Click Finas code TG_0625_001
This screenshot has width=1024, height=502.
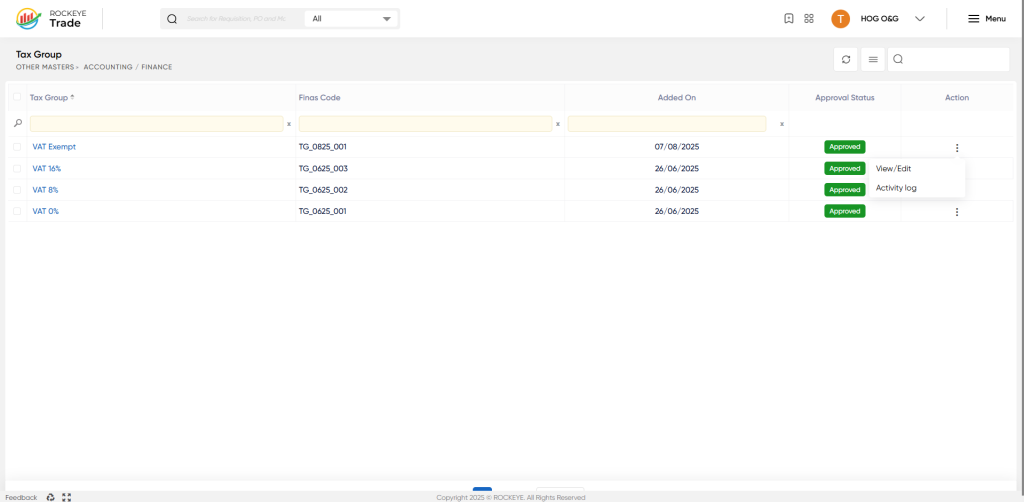(323, 211)
